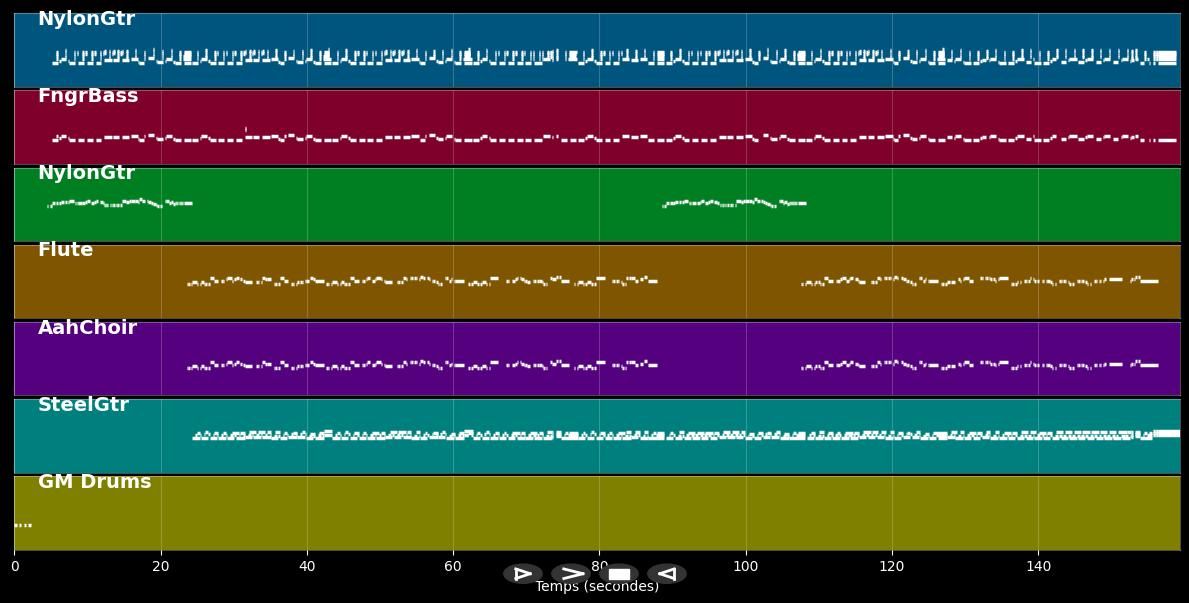Click the right-pointing triangle playback button
The width and height of the screenshot is (1189, 603).
522,574
